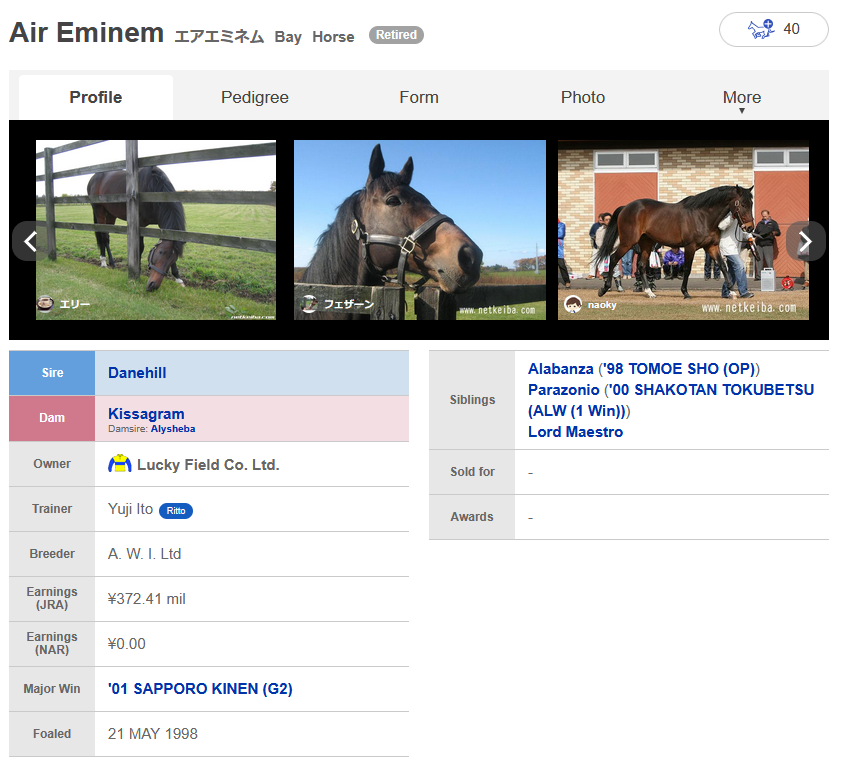The image size is (853, 761).
Task: Click foaled date 21 MAY 1998
Action: pos(153,734)
